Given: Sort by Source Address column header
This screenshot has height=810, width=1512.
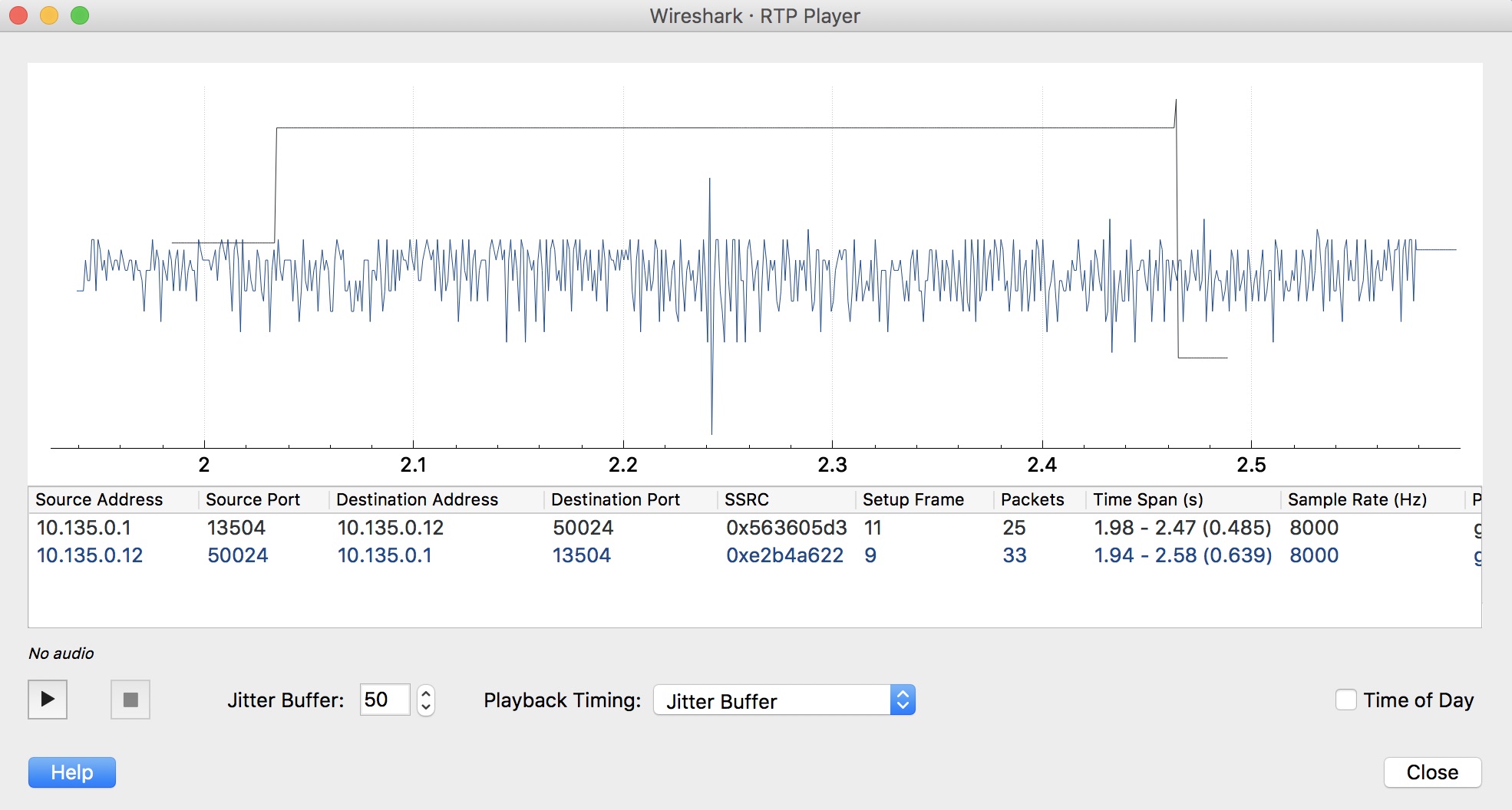Looking at the screenshot, I should [99, 499].
